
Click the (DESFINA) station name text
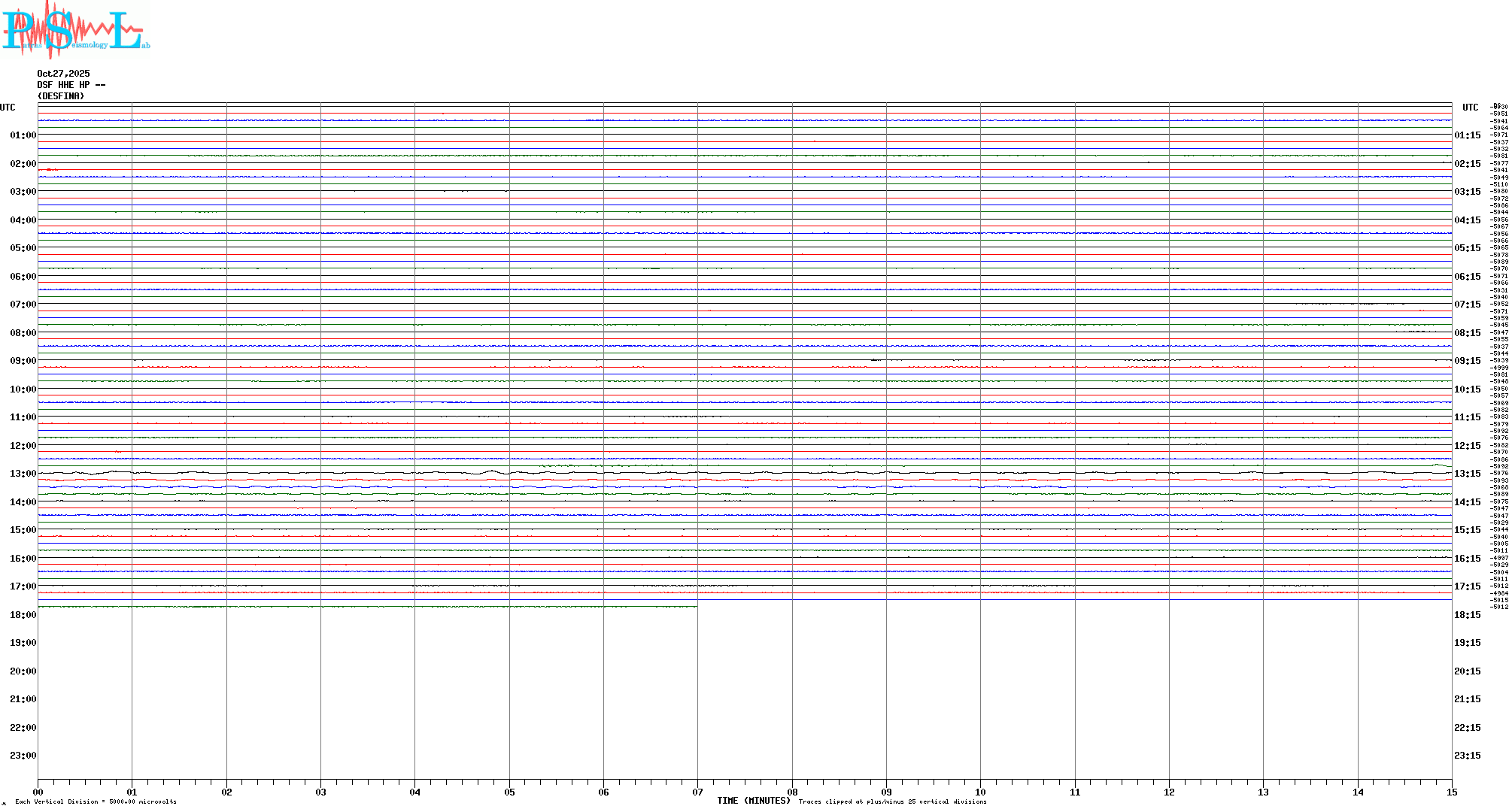[x=61, y=96]
